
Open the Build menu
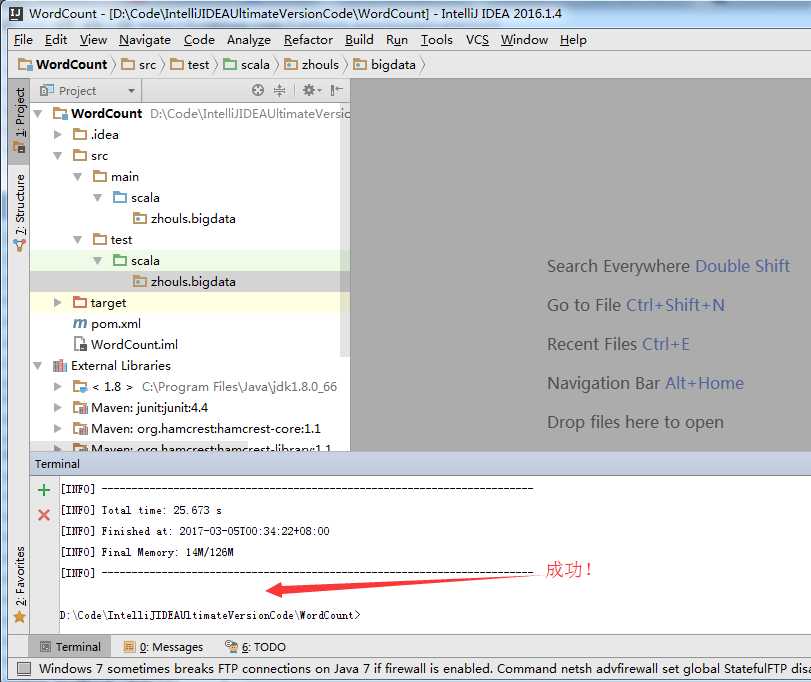359,40
